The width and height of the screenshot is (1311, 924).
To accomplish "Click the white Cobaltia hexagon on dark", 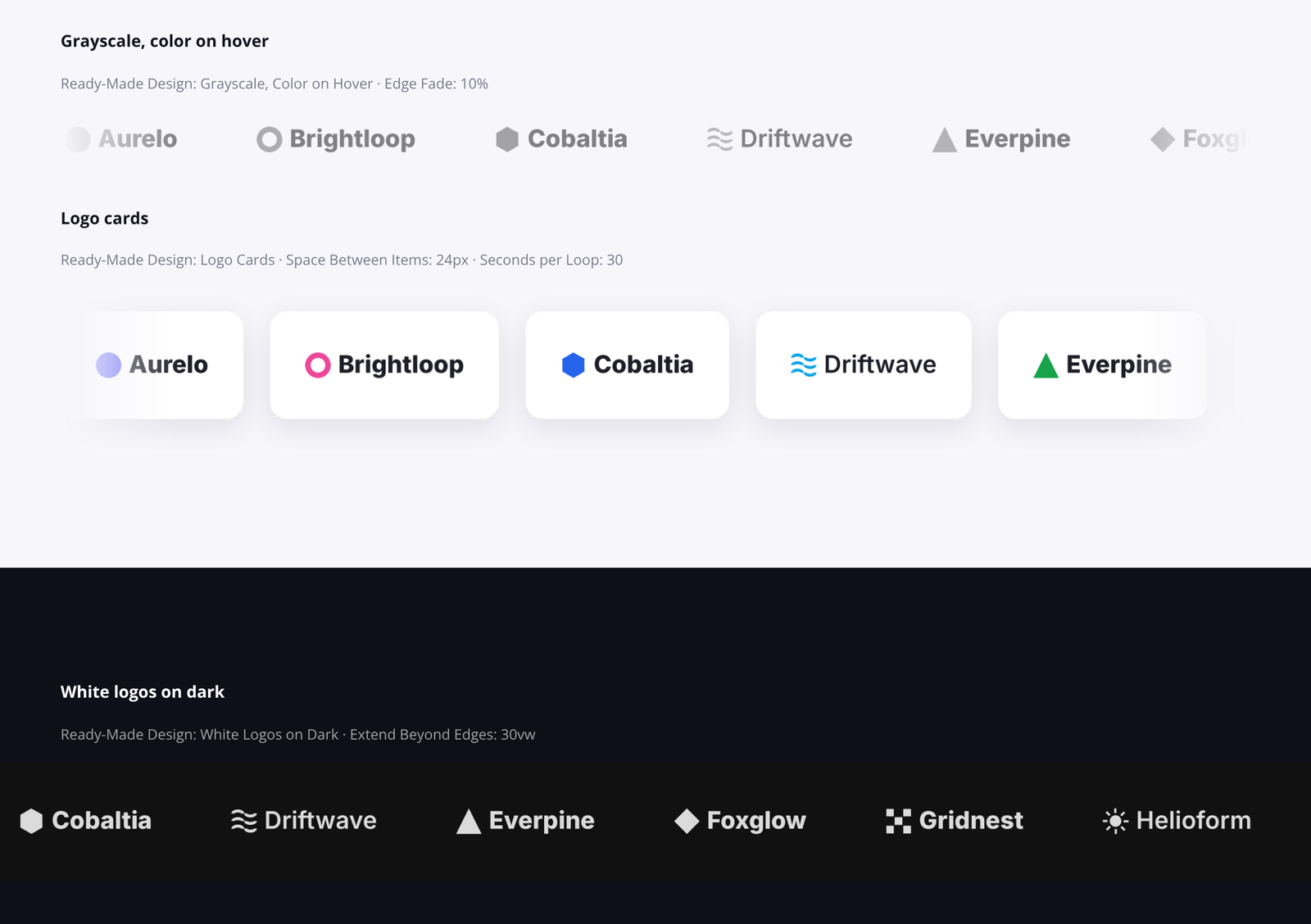I will pyautogui.click(x=31, y=821).
